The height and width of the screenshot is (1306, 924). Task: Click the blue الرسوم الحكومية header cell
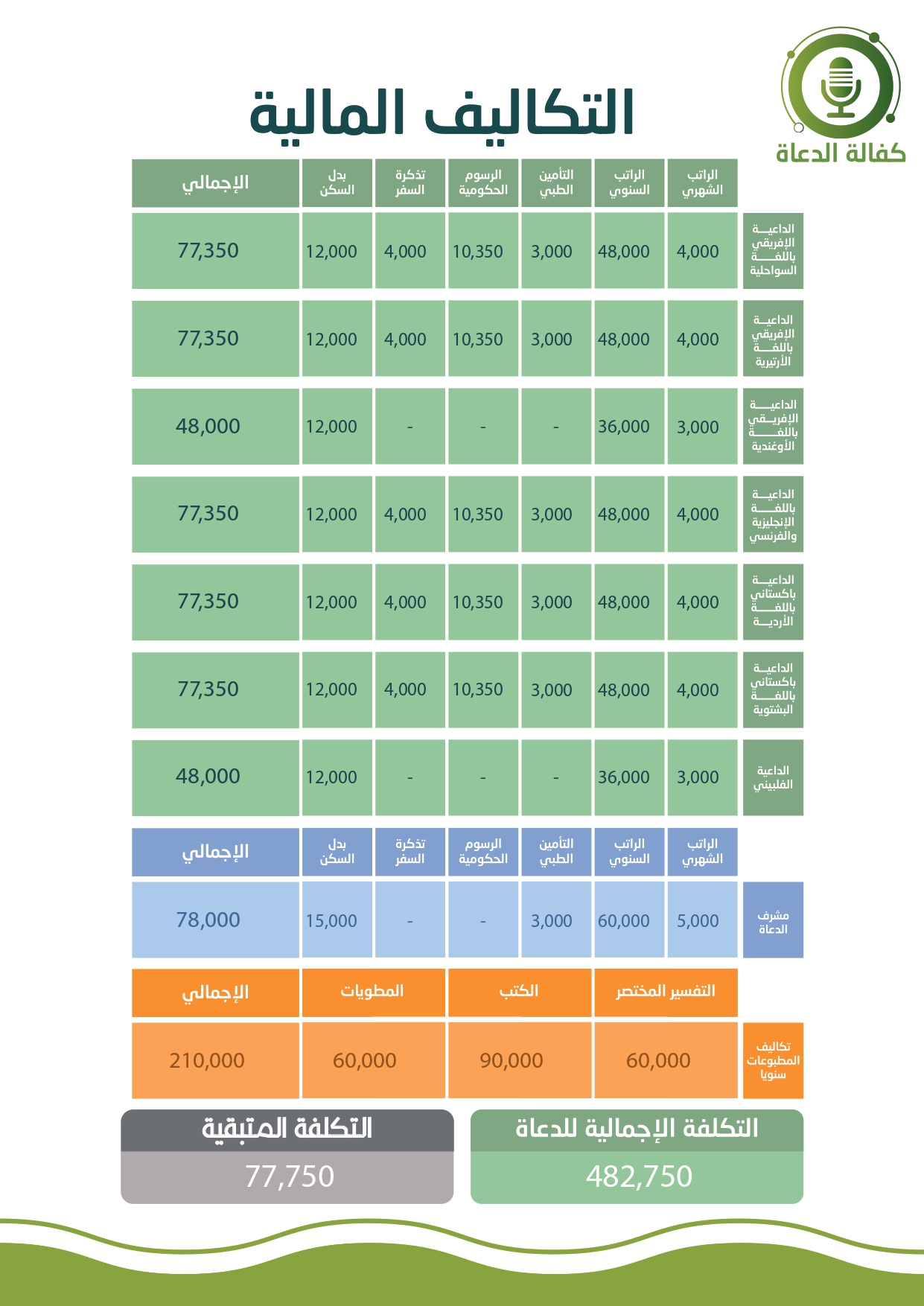(x=483, y=852)
